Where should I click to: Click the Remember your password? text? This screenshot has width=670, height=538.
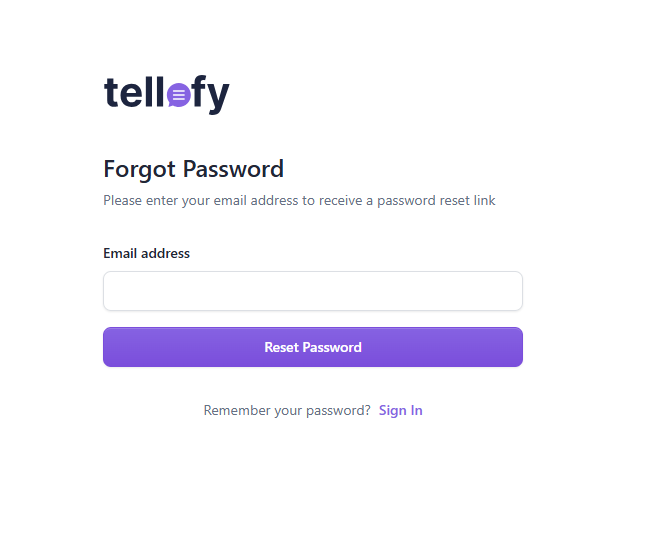click(x=287, y=410)
